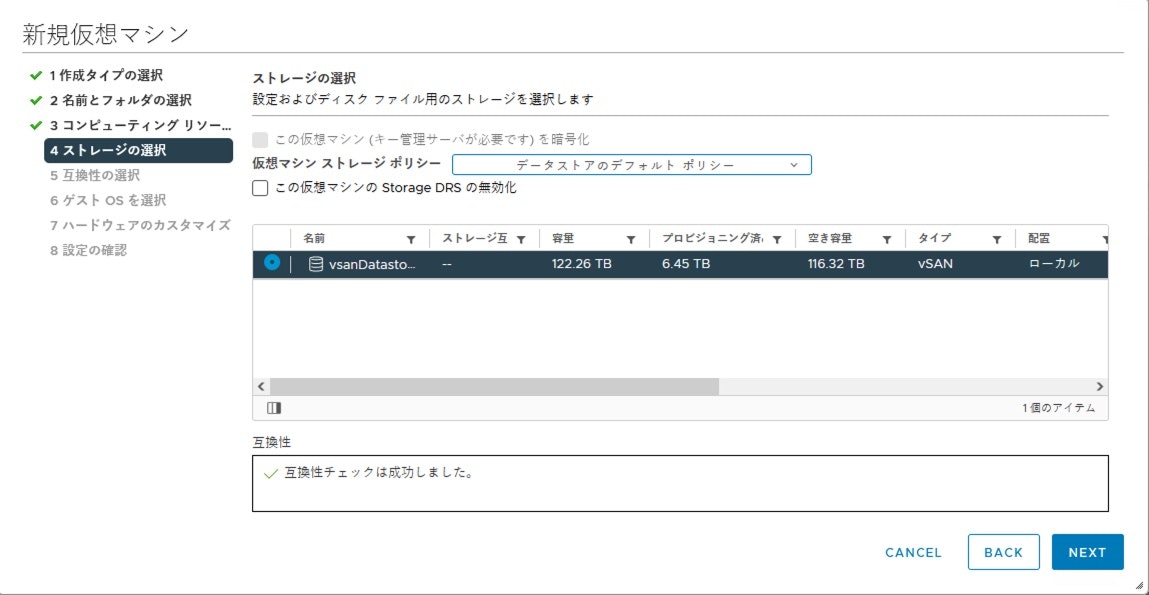Click the 容量 column header
The width and height of the screenshot is (1149, 595).
[x=563, y=239]
